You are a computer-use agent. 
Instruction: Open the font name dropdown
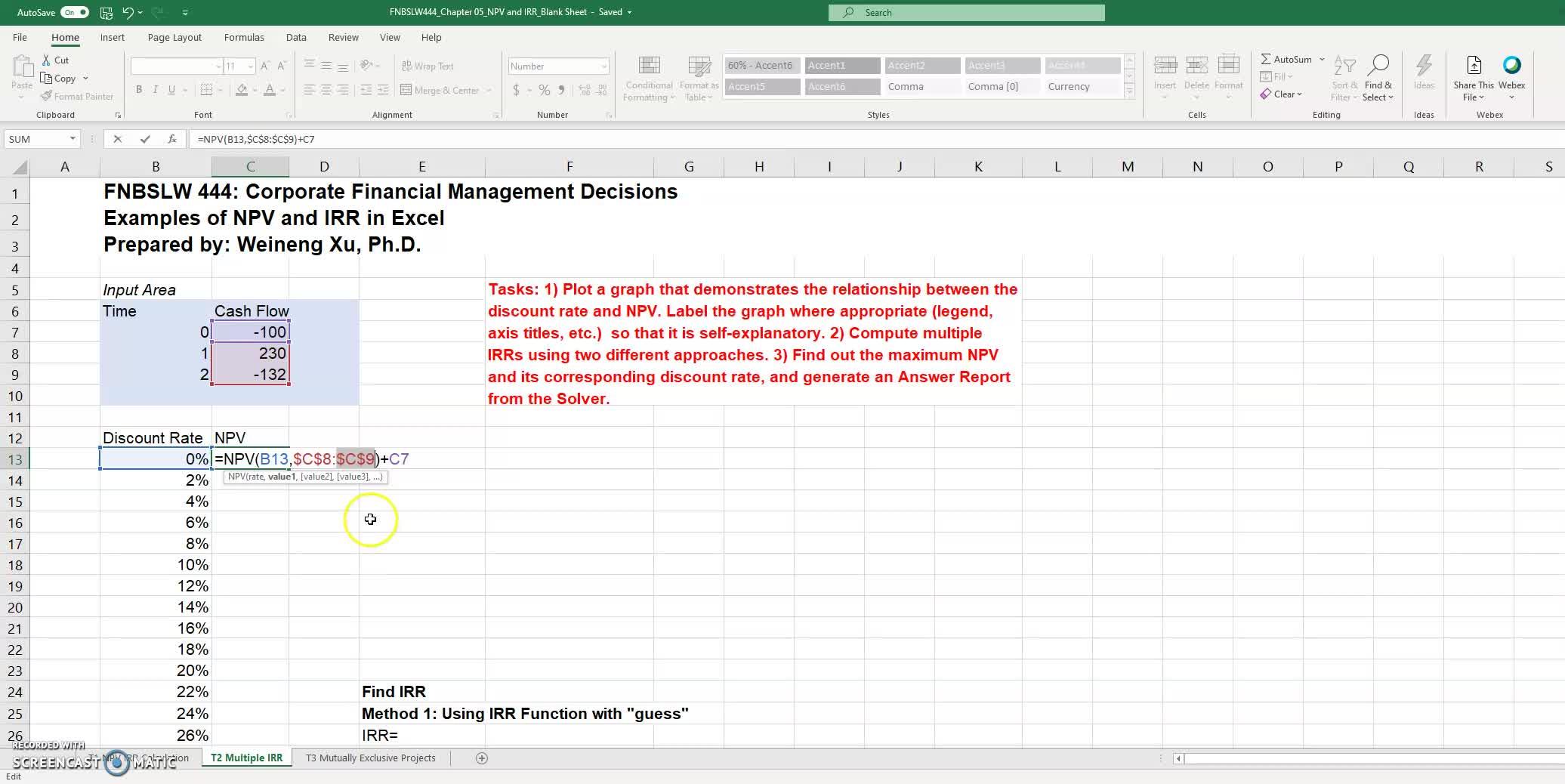218,66
